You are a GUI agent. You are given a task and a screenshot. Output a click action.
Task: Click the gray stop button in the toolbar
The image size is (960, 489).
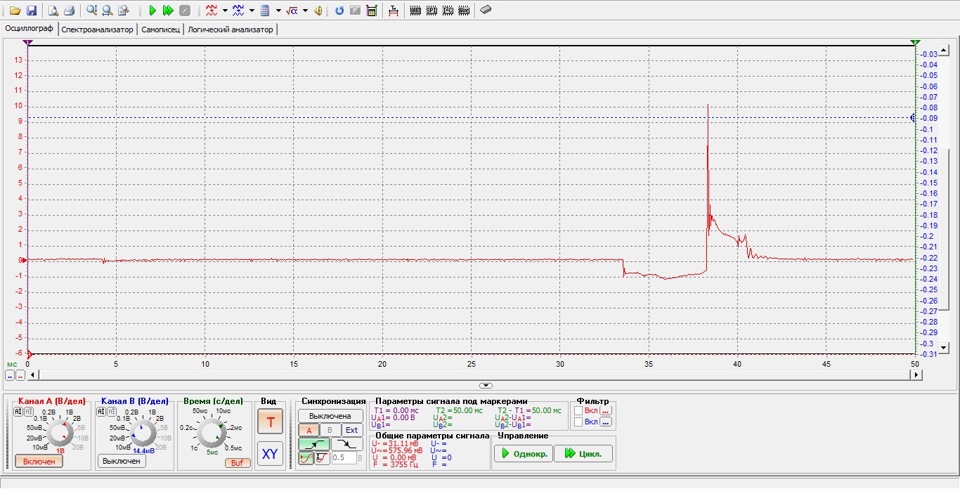click(x=184, y=10)
